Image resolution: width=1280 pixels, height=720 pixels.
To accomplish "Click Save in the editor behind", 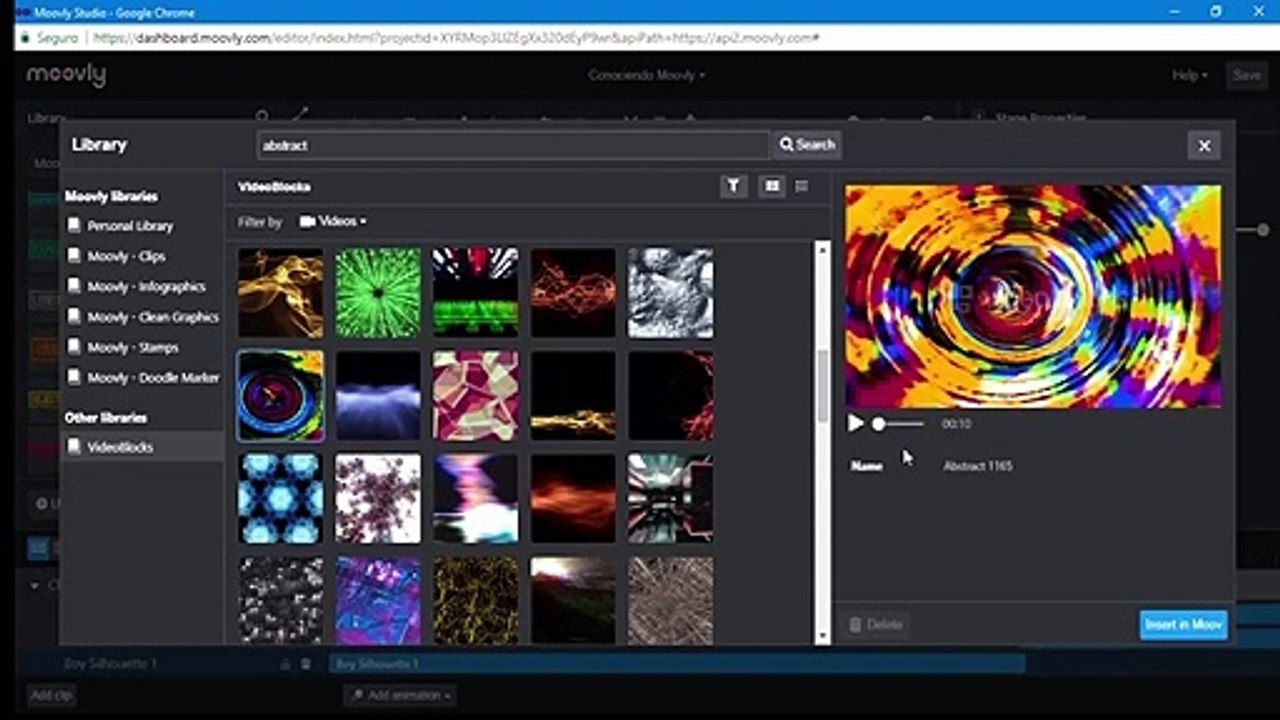I will coord(1247,75).
